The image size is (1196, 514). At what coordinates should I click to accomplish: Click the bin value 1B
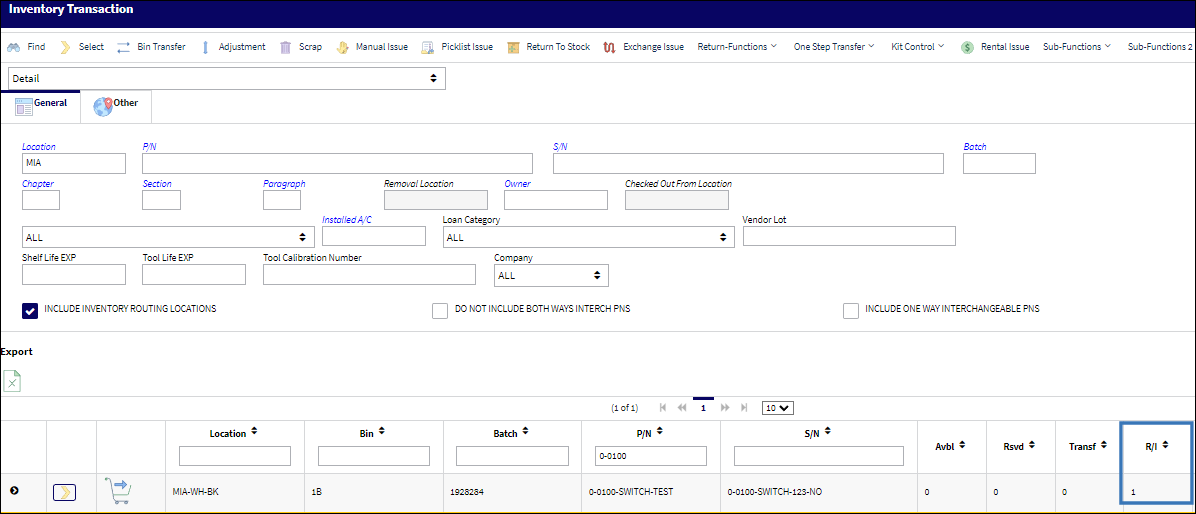click(317, 493)
